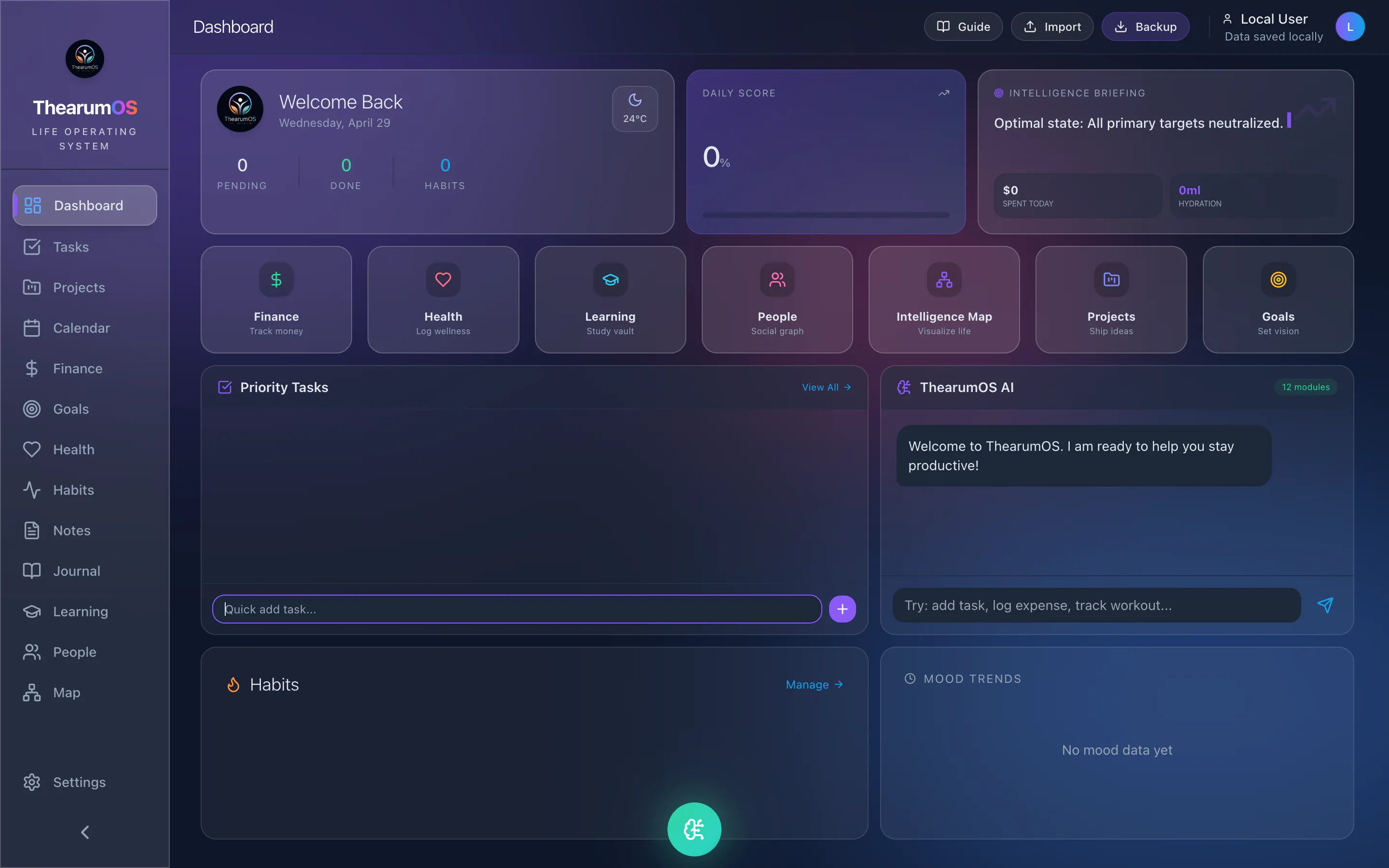Click the 0 Pending counter
Viewport: 1389px width, 868px height.
click(242, 173)
